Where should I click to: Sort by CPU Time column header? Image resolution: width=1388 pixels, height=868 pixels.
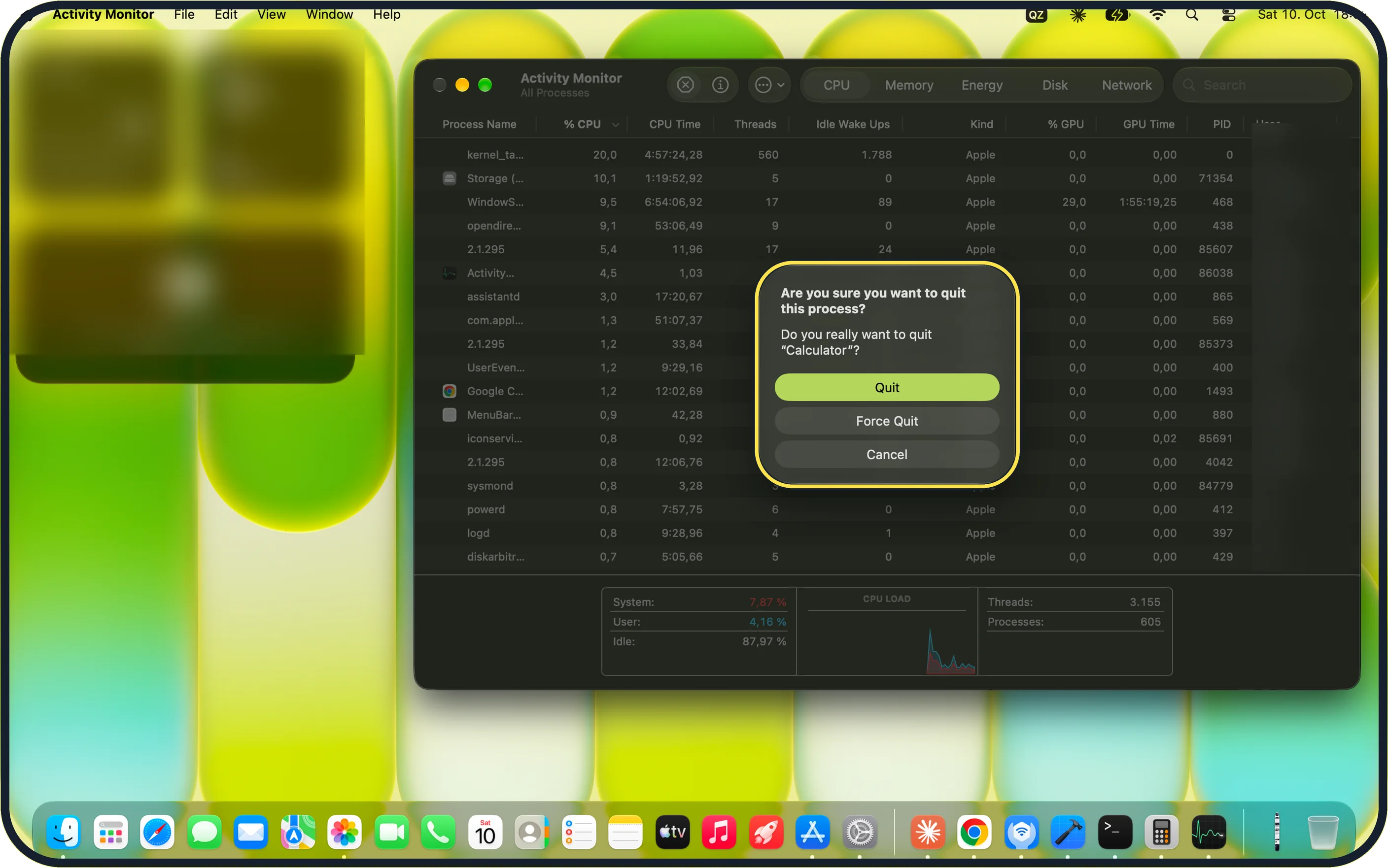coord(674,124)
